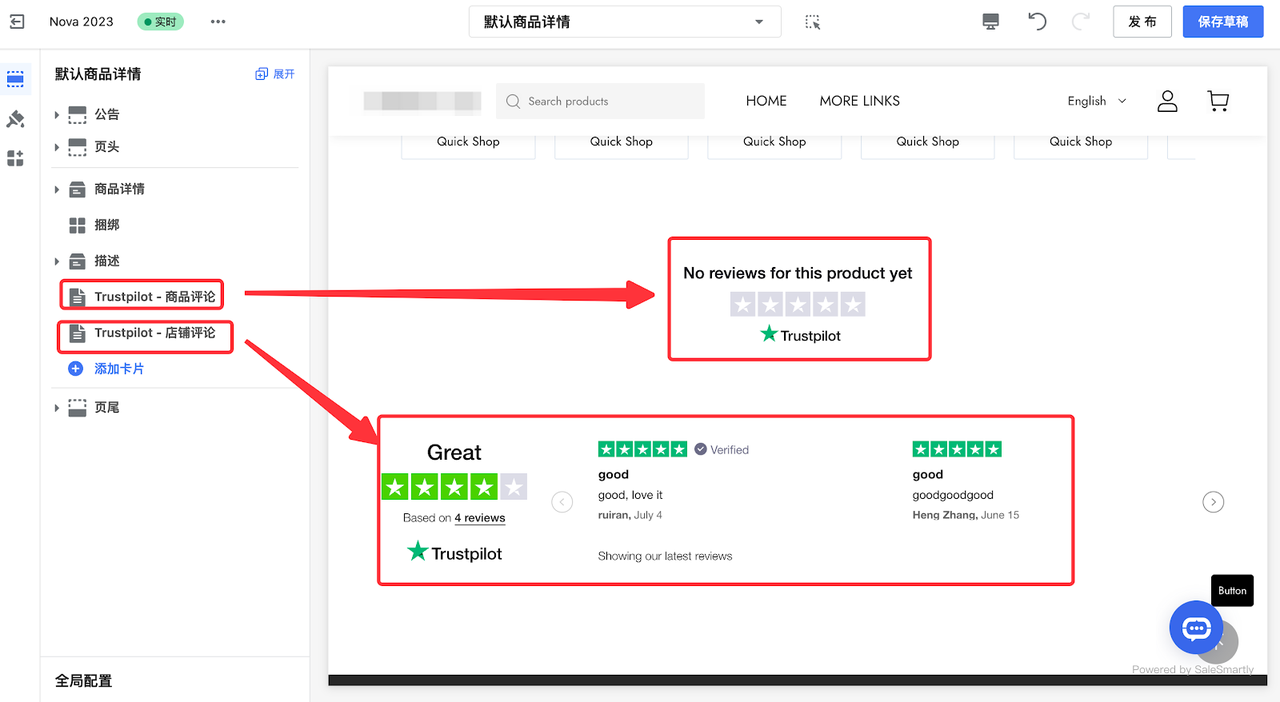Screen dimensions: 1280x702
Task: Switch to desktop preview icon
Action: 990,21
